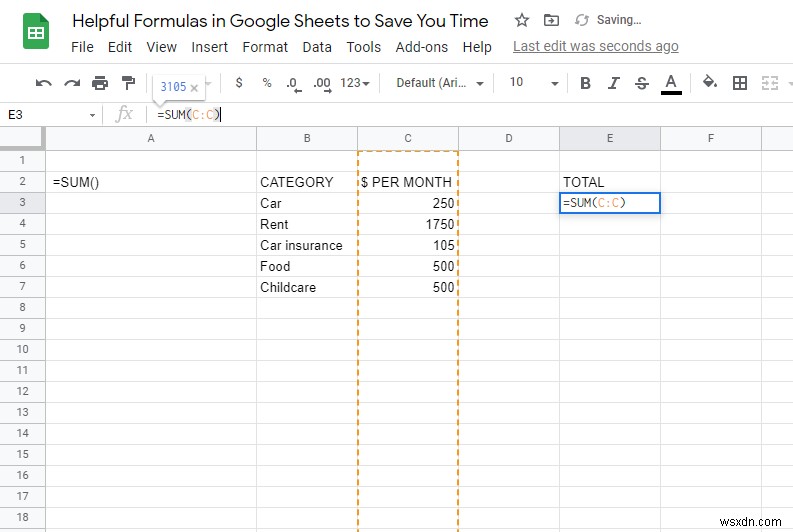Click the Move to folder icon
Viewport: 793px width, 532px height.
point(552,20)
